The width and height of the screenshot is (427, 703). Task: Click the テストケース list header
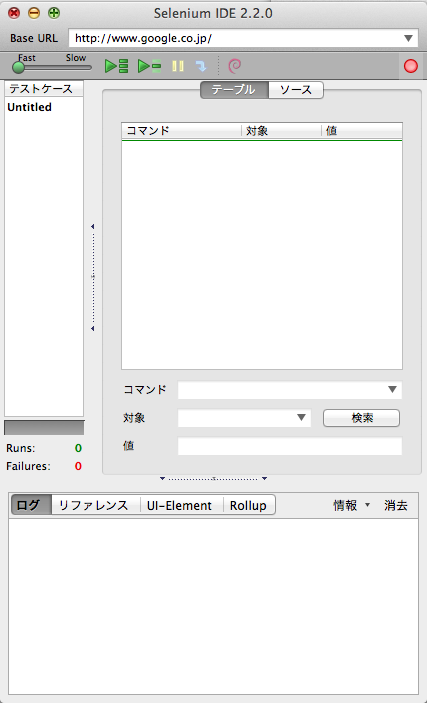coord(44,89)
